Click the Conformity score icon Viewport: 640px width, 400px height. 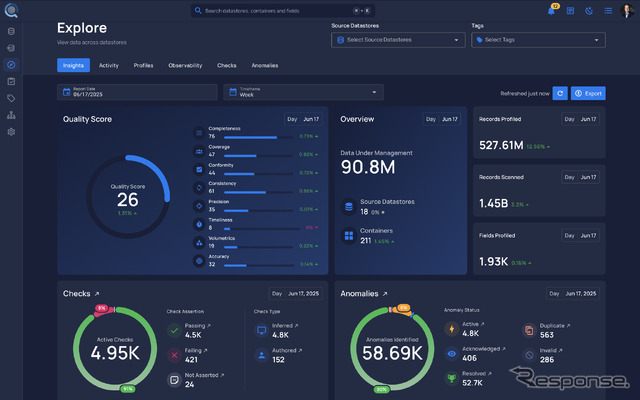199,169
